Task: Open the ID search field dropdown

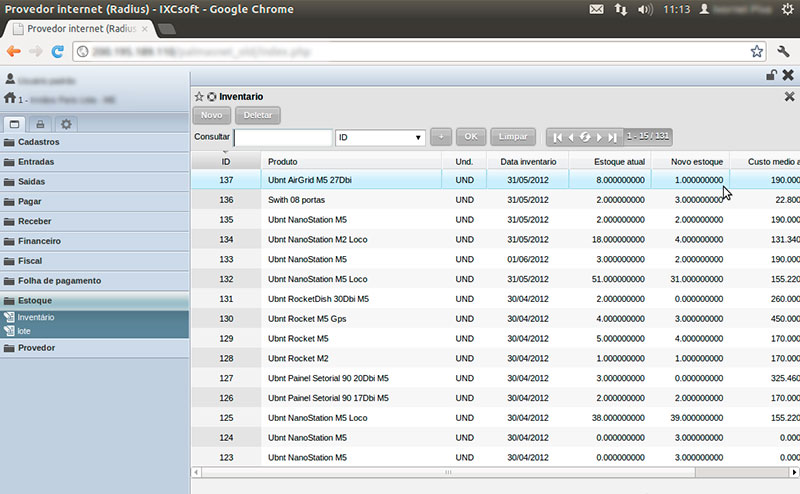Action: pos(380,137)
